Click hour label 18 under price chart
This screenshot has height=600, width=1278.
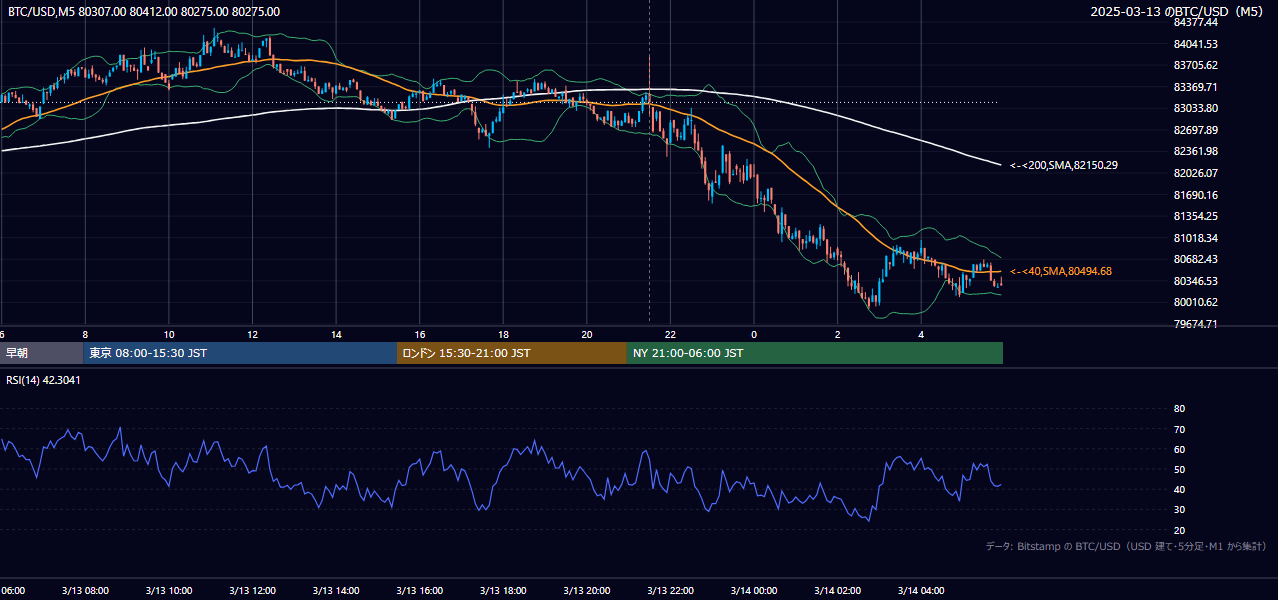pos(503,334)
